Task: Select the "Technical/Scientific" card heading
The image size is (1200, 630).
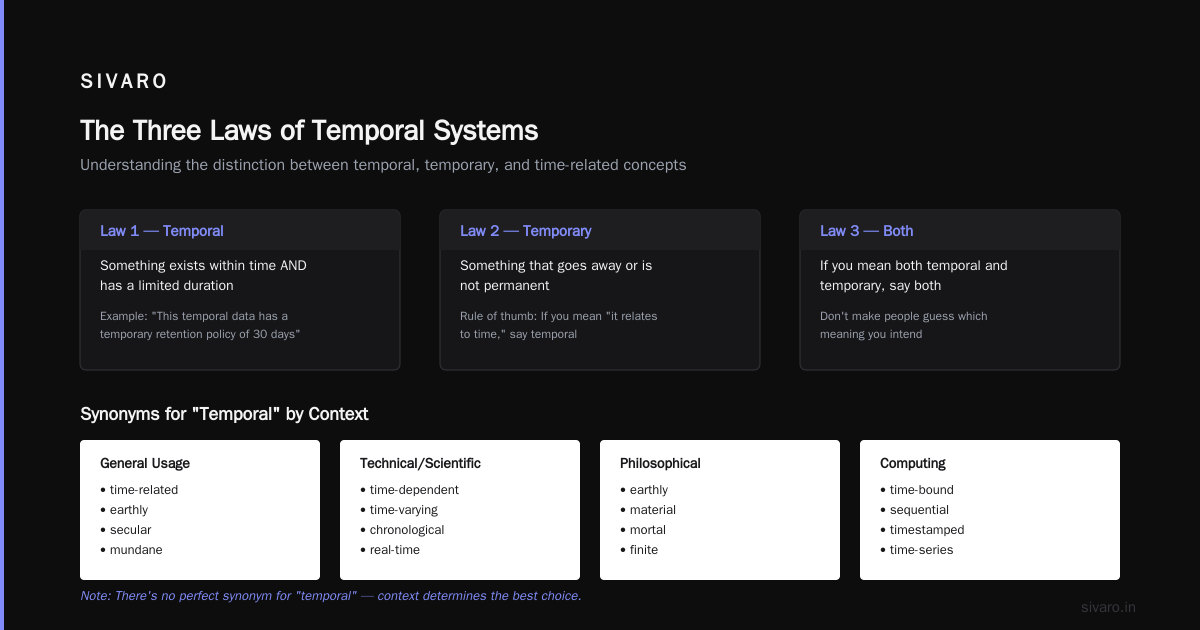Action: pyautogui.click(x=420, y=463)
